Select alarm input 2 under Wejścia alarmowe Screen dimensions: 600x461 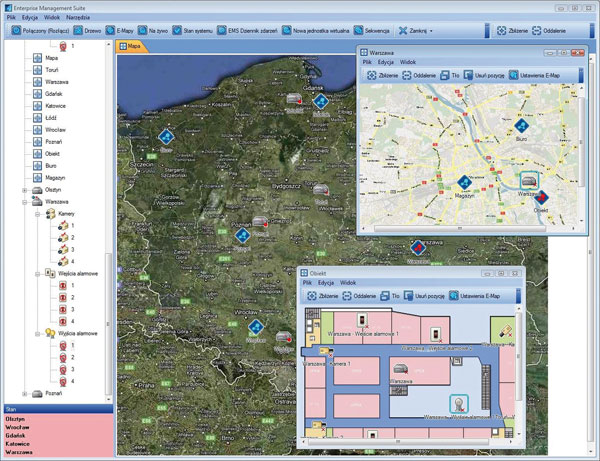point(67,298)
